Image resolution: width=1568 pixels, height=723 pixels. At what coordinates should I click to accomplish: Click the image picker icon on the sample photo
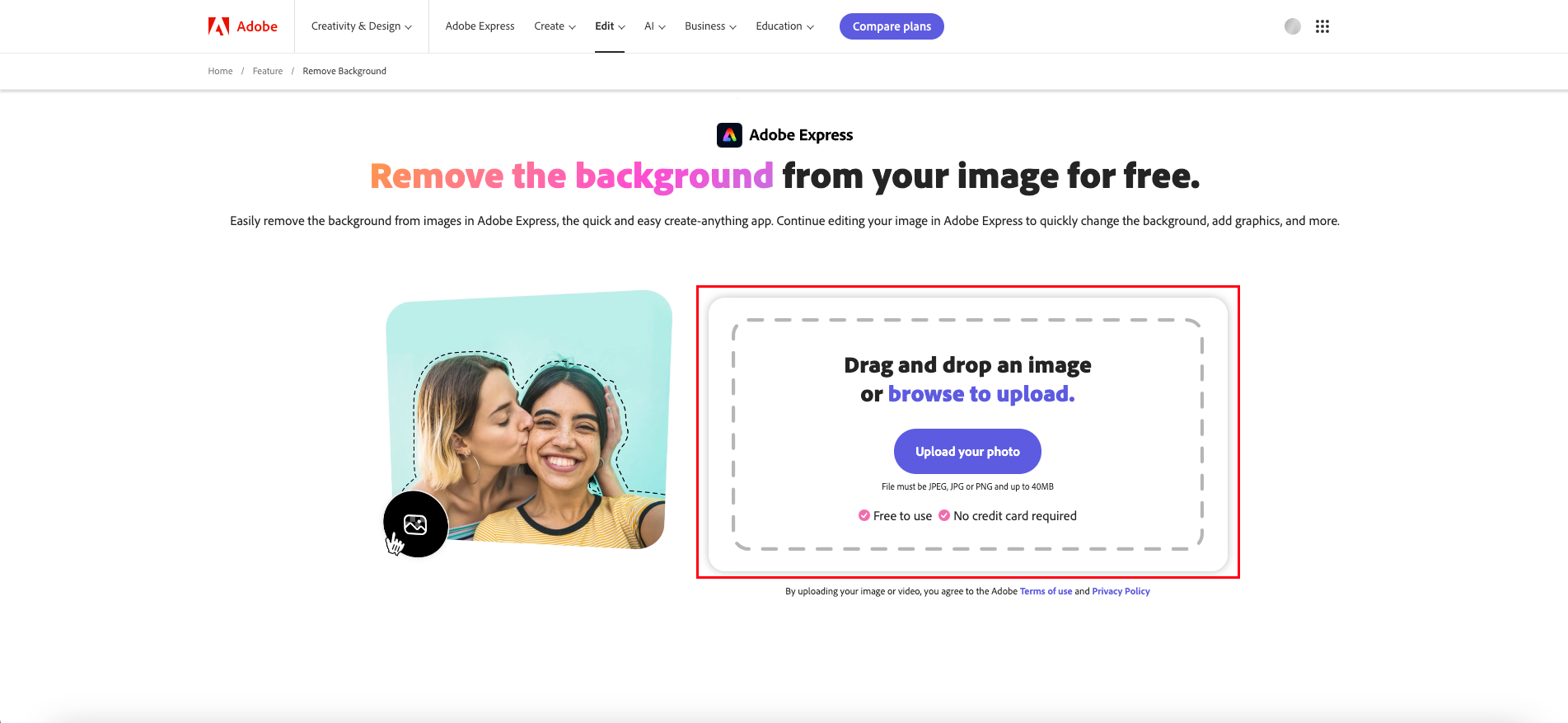pyautogui.click(x=415, y=524)
